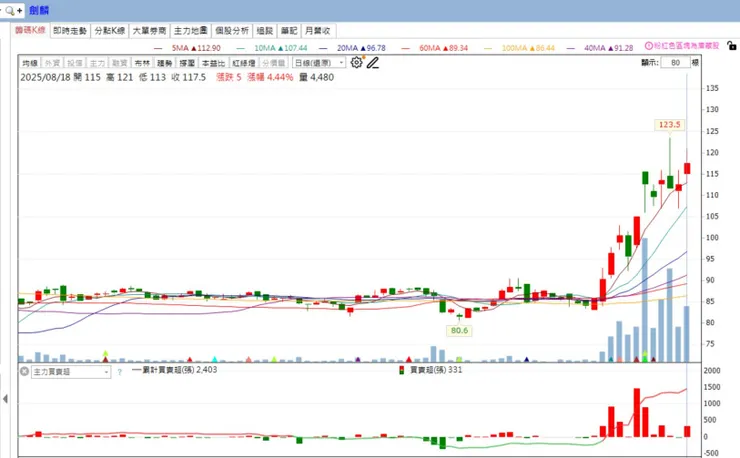This screenshot has width=740, height=458.
Task: Click the 100MA legend entry
Action: point(520,48)
